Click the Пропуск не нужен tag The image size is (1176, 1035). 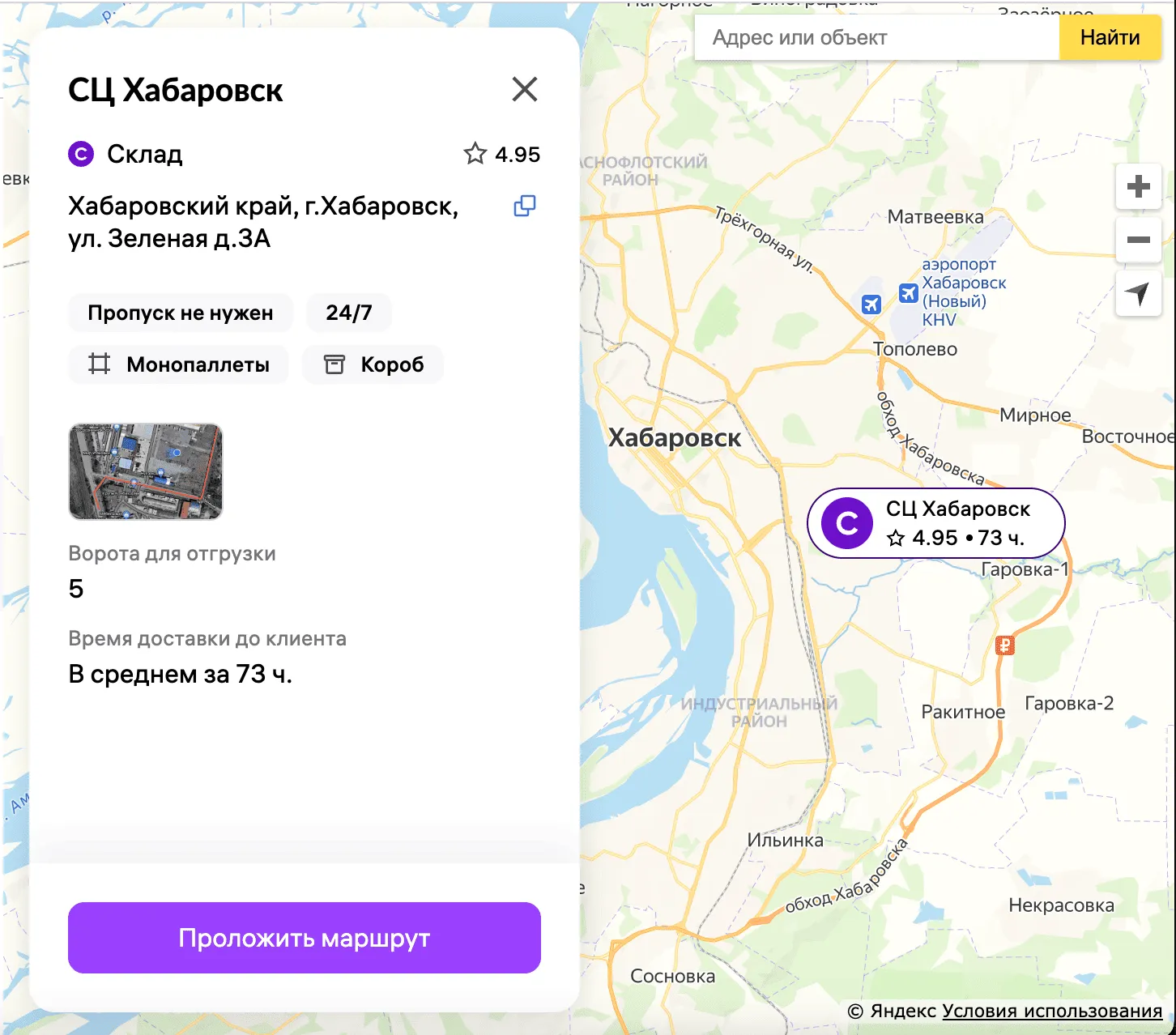pos(180,313)
